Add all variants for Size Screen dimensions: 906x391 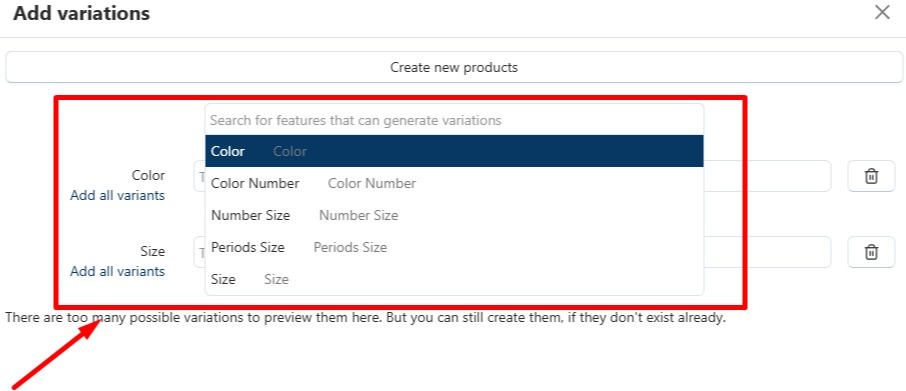[117, 271]
